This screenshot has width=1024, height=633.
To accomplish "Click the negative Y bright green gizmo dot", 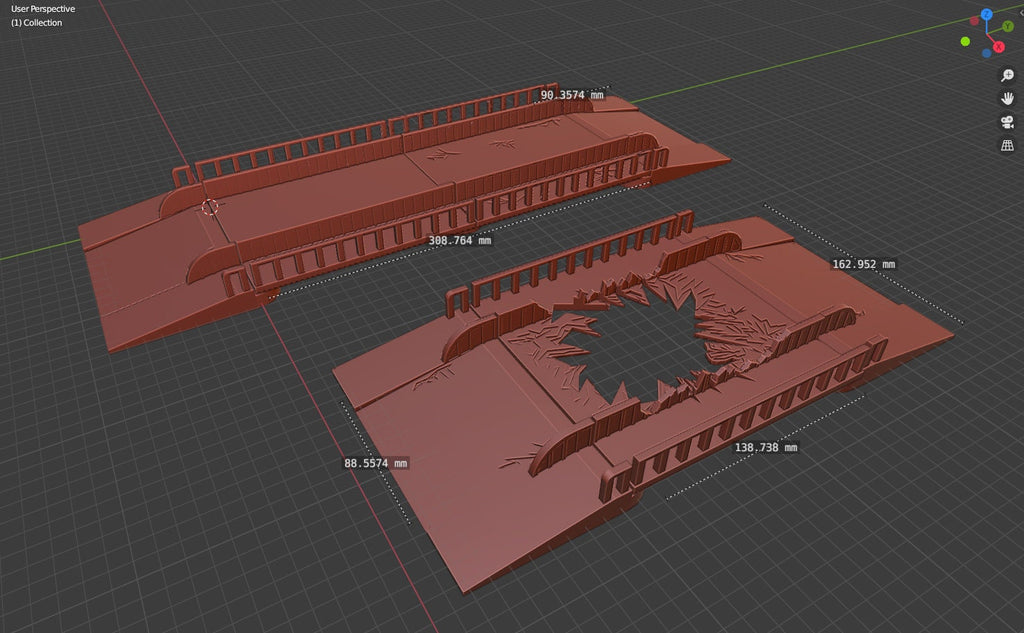I will 965,41.
